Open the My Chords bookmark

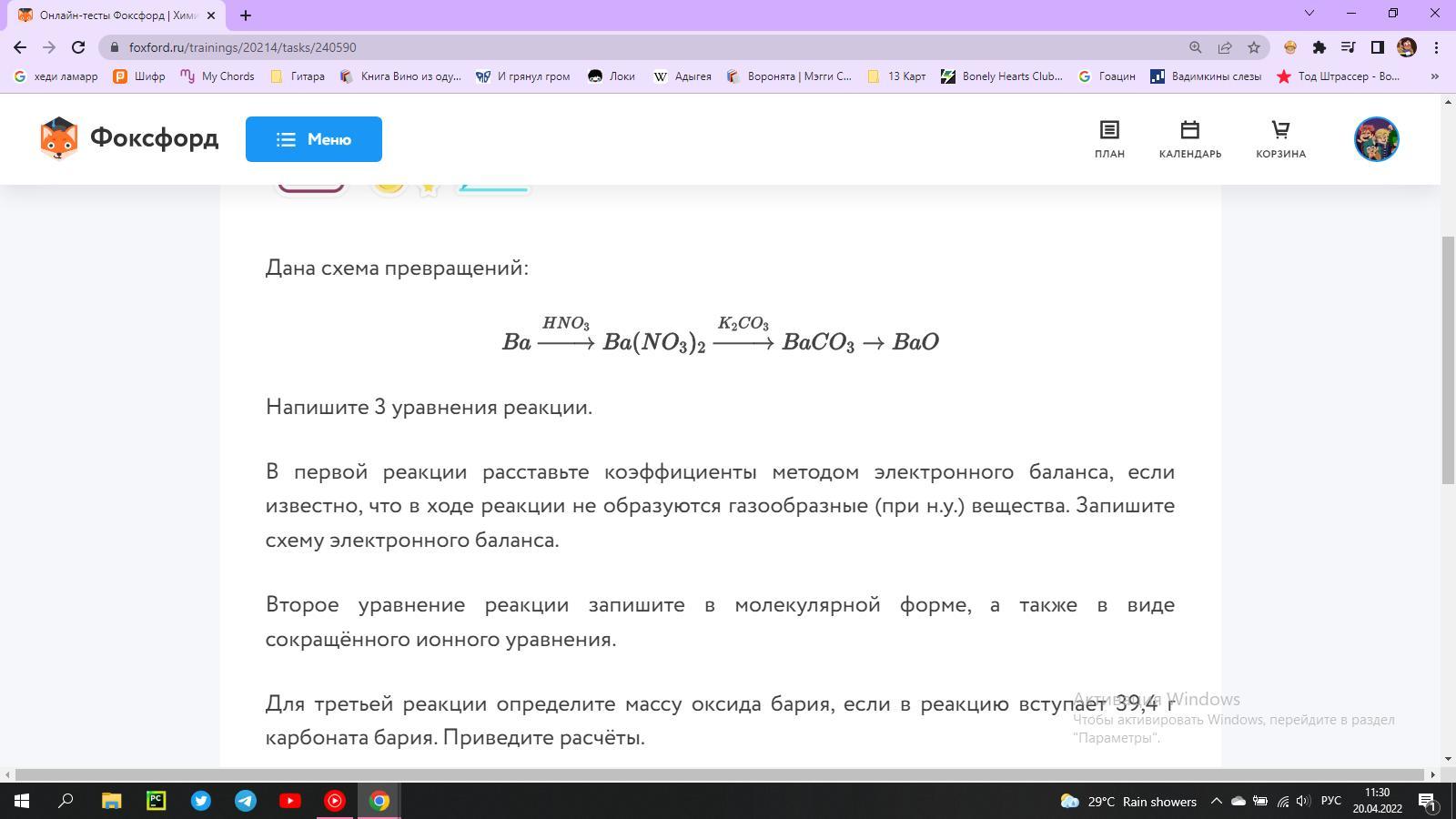tap(218, 76)
